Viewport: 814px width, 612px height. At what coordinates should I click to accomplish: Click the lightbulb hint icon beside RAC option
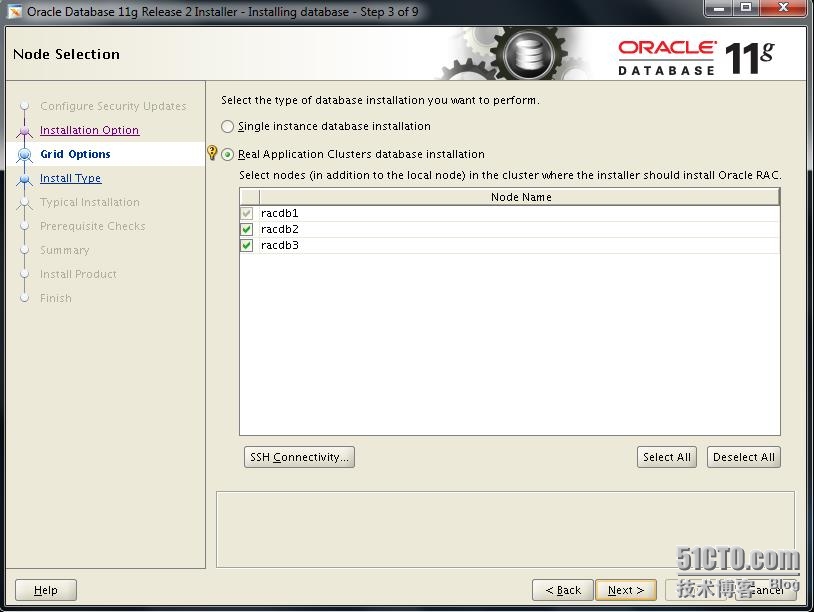coord(212,153)
